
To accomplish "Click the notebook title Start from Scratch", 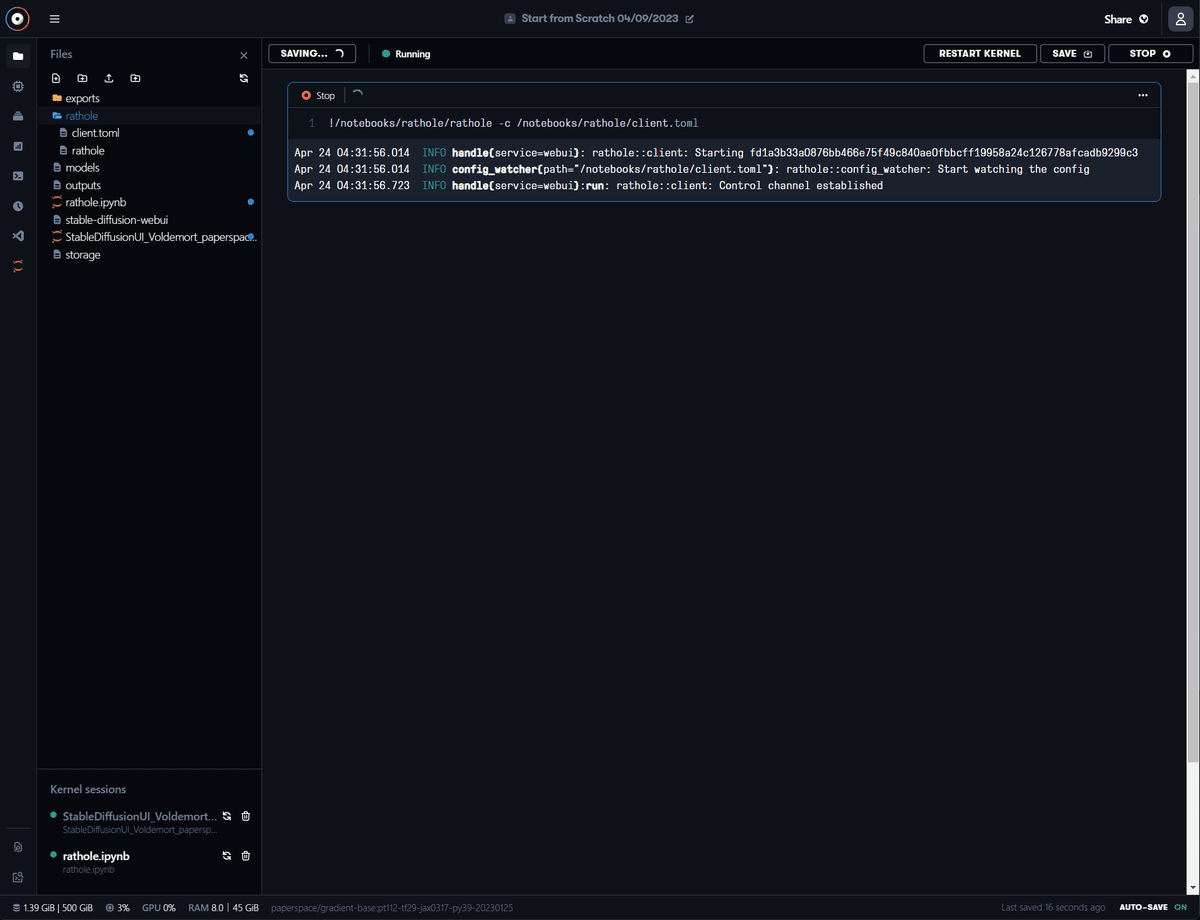I will pos(600,19).
